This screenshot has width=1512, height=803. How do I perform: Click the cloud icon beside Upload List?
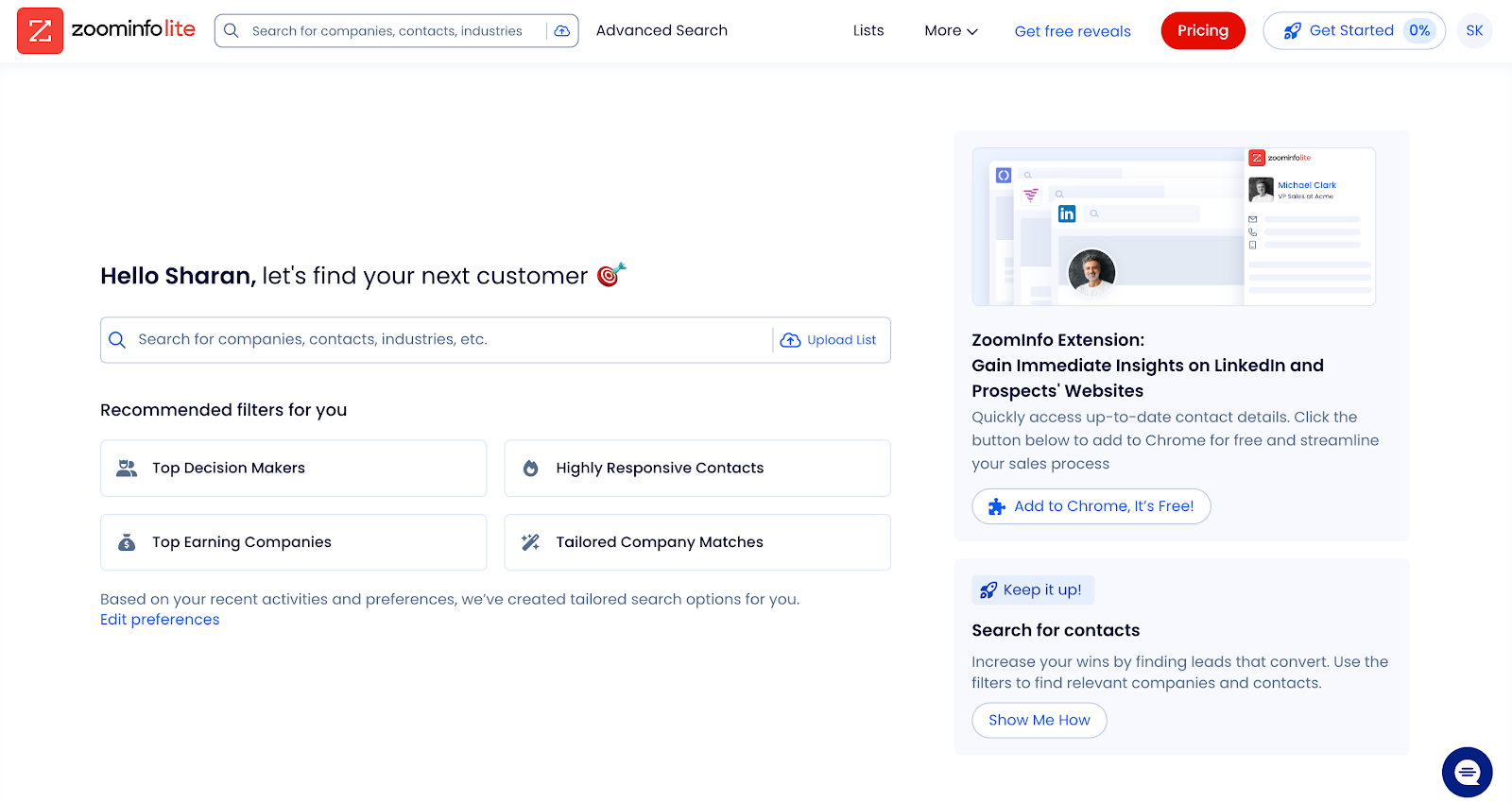click(790, 340)
